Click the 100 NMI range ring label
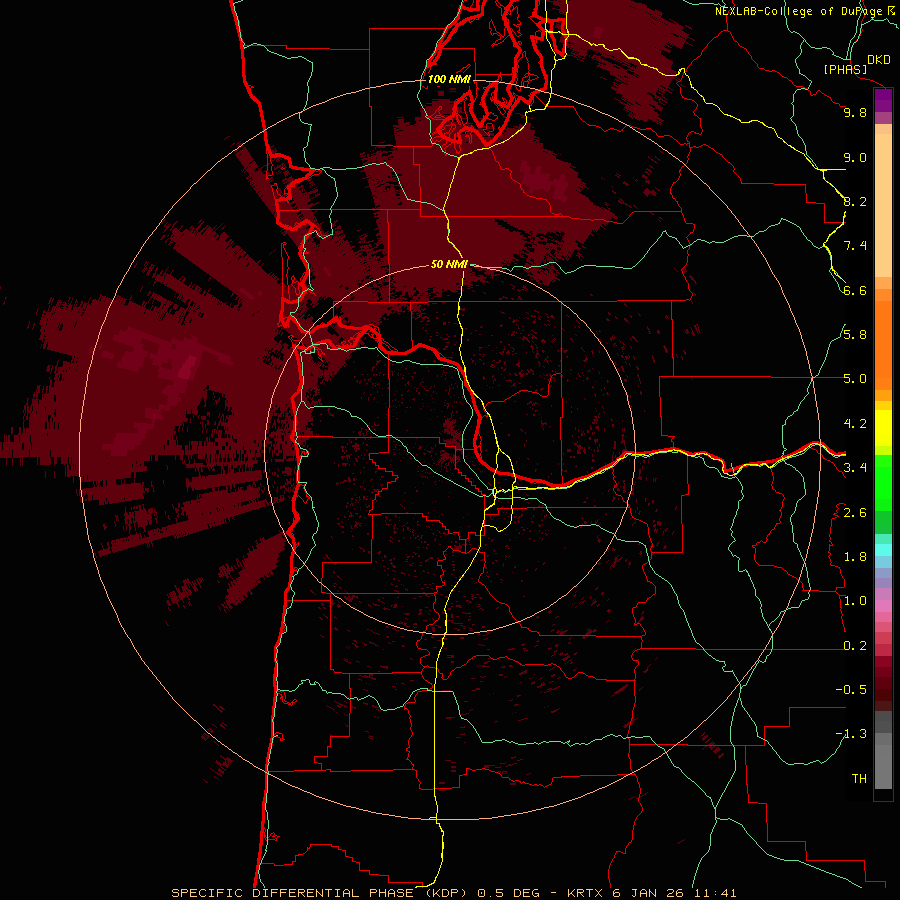900x900 pixels. click(449, 79)
